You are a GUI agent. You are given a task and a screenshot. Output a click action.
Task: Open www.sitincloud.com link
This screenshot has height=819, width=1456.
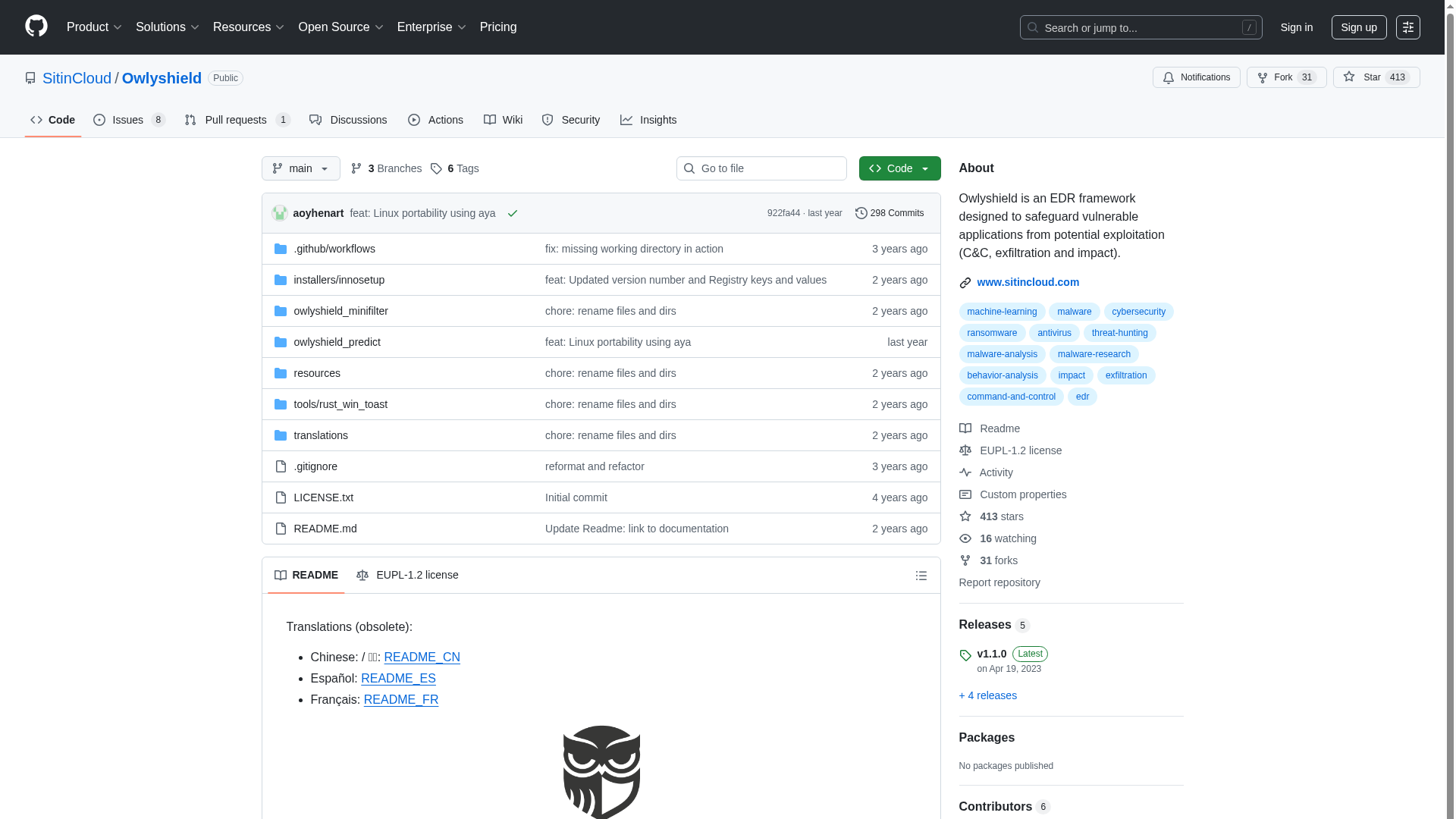(1028, 282)
